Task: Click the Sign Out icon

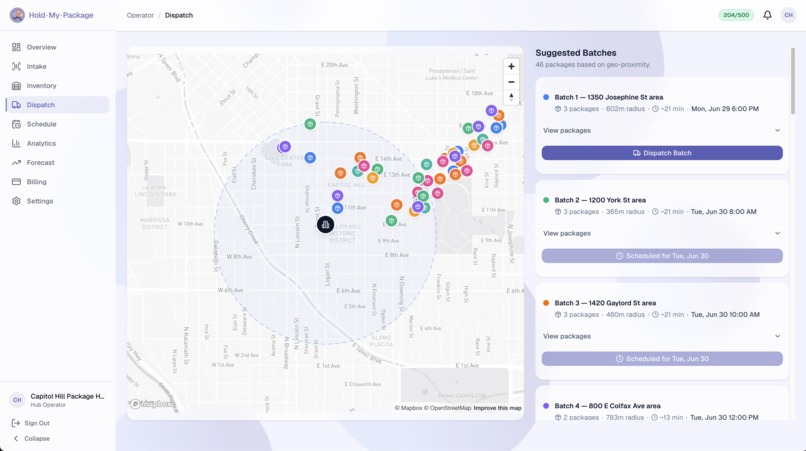Action: pyautogui.click(x=16, y=423)
